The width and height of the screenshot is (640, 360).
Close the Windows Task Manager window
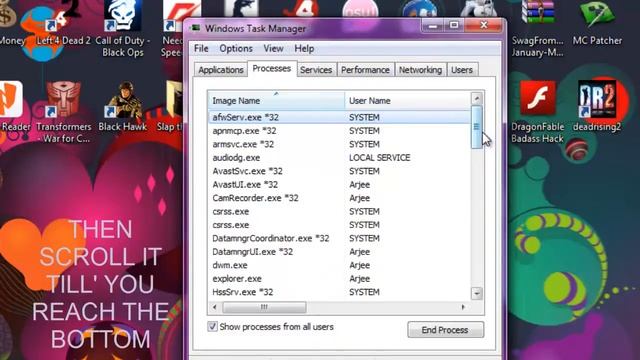tap(484, 25)
